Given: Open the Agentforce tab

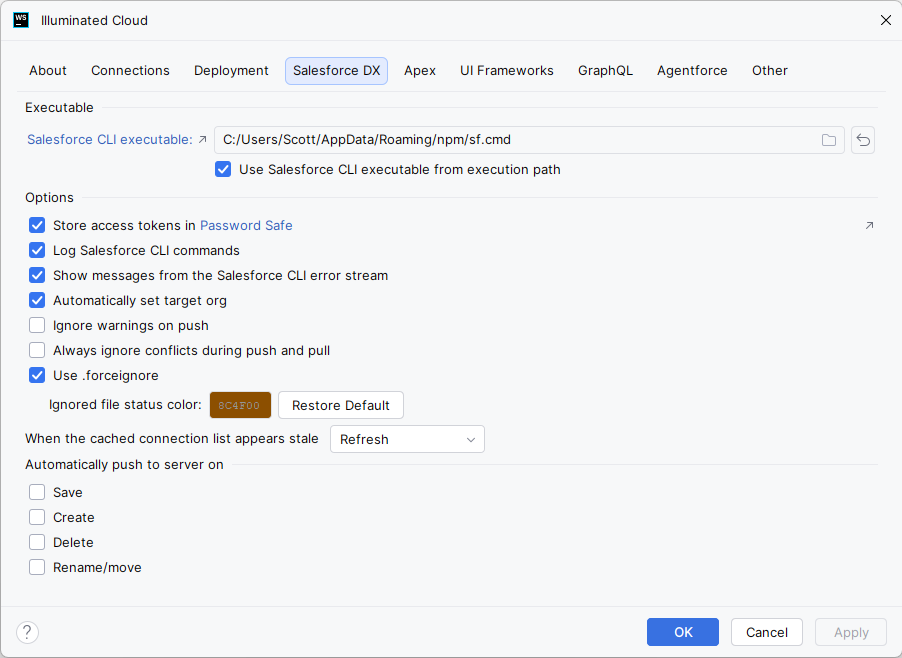Looking at the screenshot, I should pos(692,71).
